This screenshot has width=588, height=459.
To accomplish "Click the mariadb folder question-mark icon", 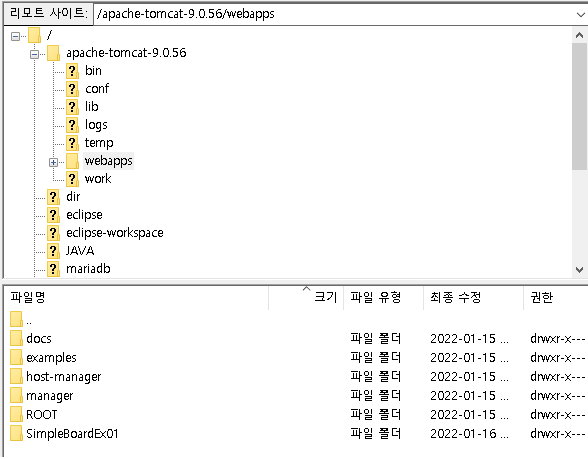I will (53, 269).
